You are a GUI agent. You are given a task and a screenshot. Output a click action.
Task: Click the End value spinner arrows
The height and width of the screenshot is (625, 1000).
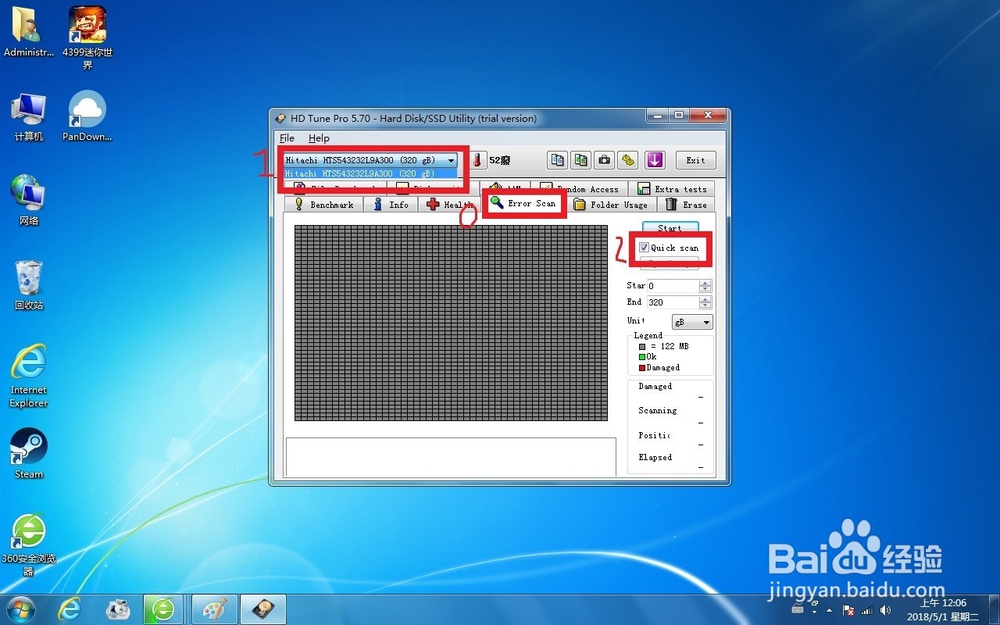(705, 302)
